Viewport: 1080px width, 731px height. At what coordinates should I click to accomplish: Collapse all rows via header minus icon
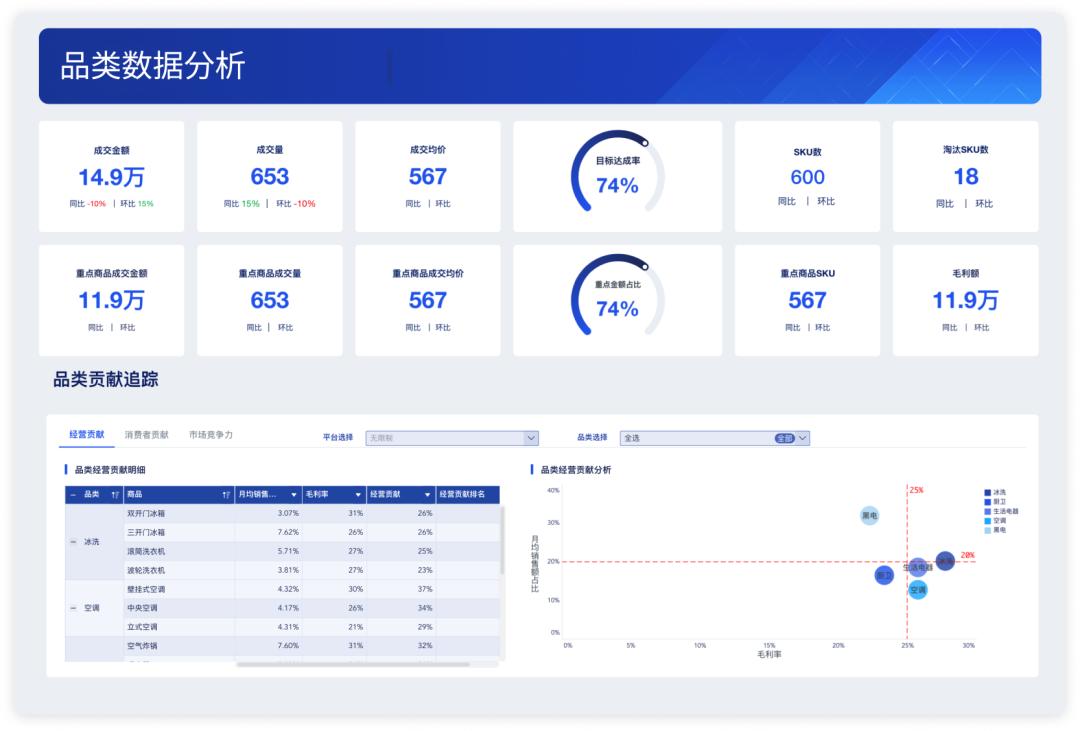[73, 495]
